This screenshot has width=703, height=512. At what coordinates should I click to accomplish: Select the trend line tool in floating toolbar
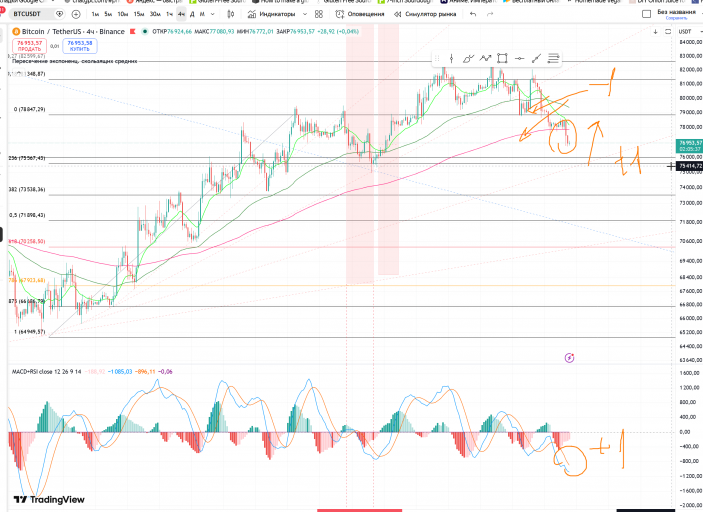[x=536, y=58]
